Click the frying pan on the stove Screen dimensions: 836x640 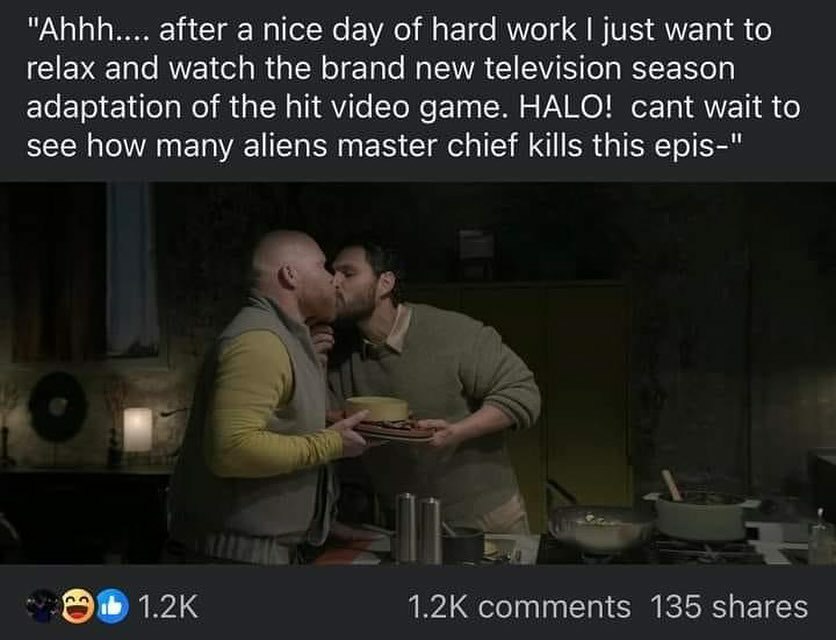click(601, 526)
